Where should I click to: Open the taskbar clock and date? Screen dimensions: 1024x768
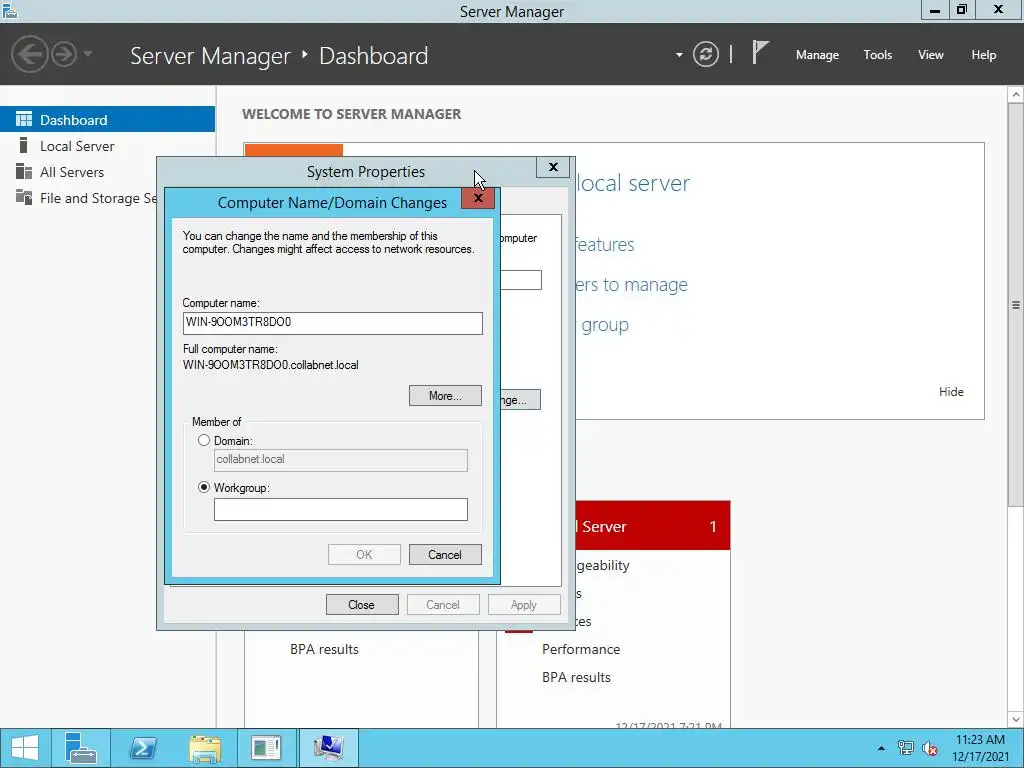tap(980, 748)
